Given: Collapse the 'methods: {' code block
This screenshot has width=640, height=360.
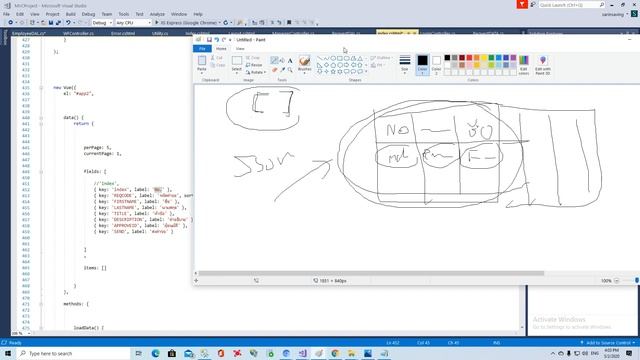Looking at the screenshot, I should pos(41,304).
